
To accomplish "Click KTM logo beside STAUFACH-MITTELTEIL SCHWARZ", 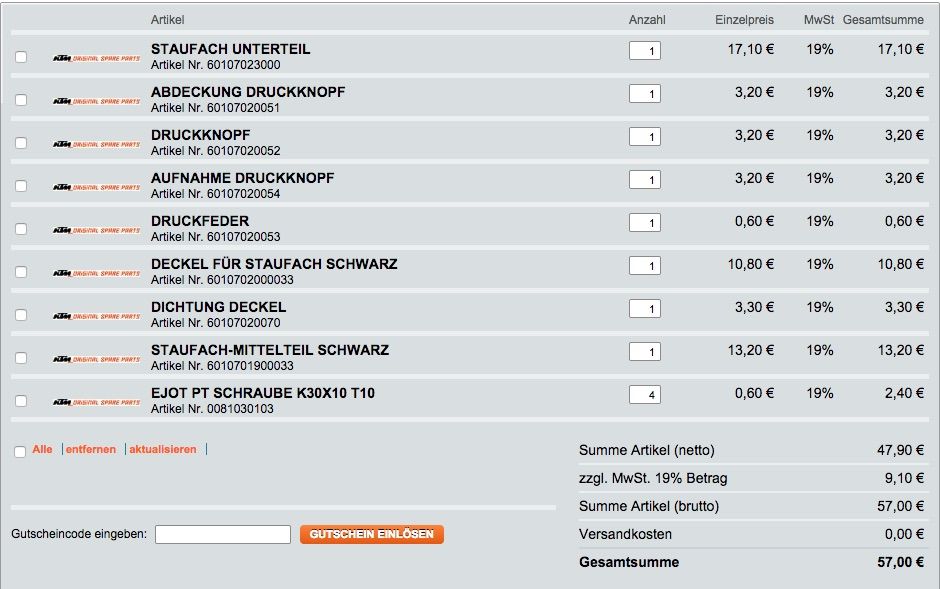I will point(96,359).
